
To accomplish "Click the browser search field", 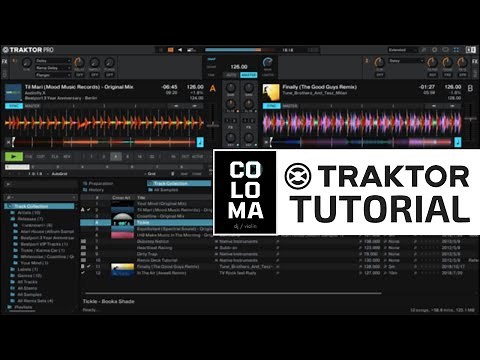I will [x=41, y=198].
